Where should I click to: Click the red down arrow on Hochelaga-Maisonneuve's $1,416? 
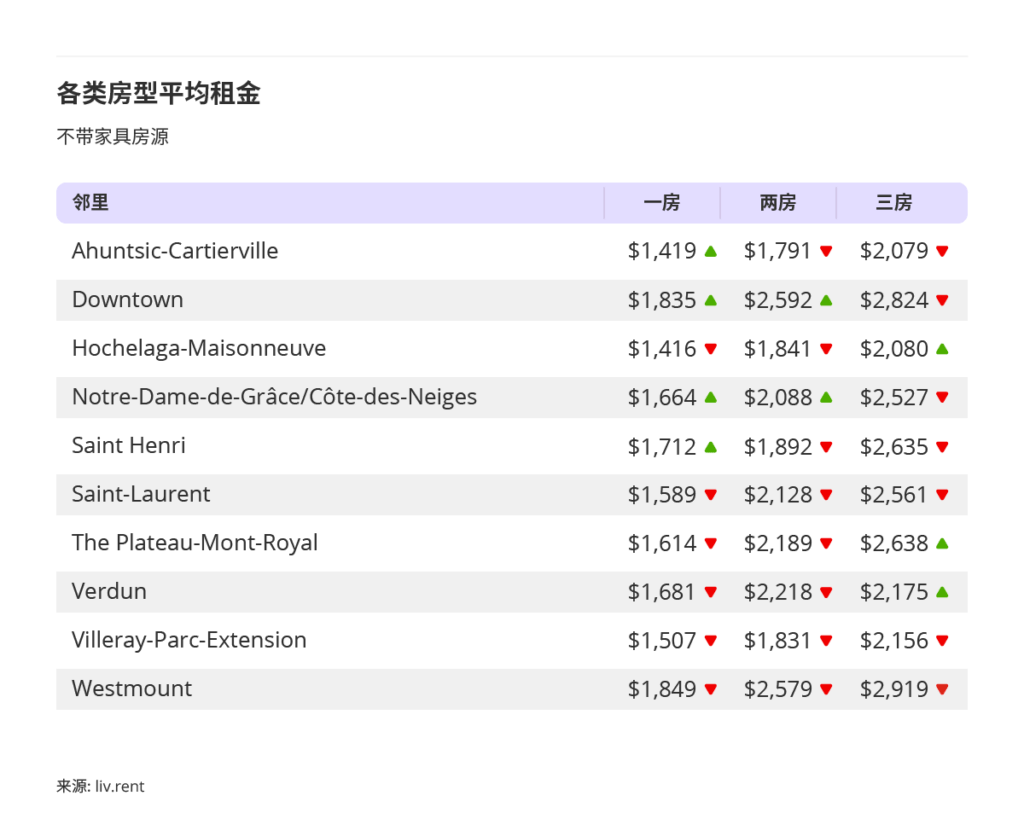tap(710, 348)
